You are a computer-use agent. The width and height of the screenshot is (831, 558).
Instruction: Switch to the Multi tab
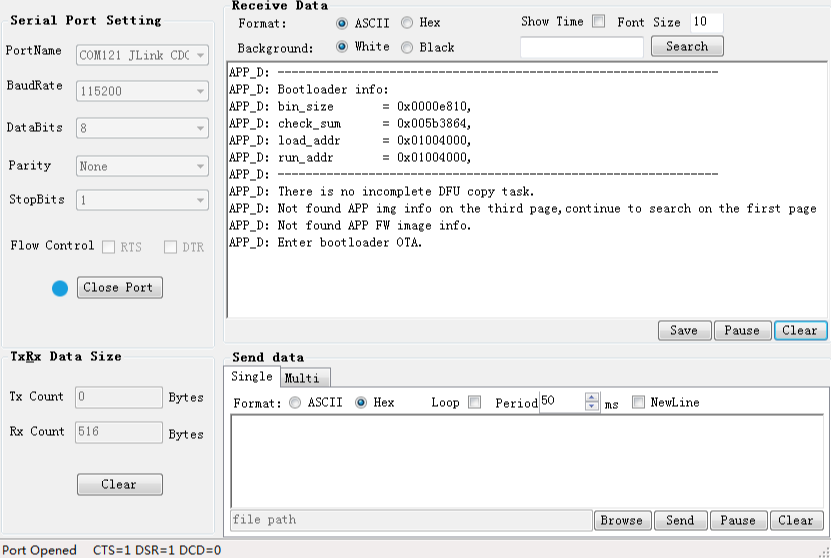pyautogui.click(x=302, y=378)
